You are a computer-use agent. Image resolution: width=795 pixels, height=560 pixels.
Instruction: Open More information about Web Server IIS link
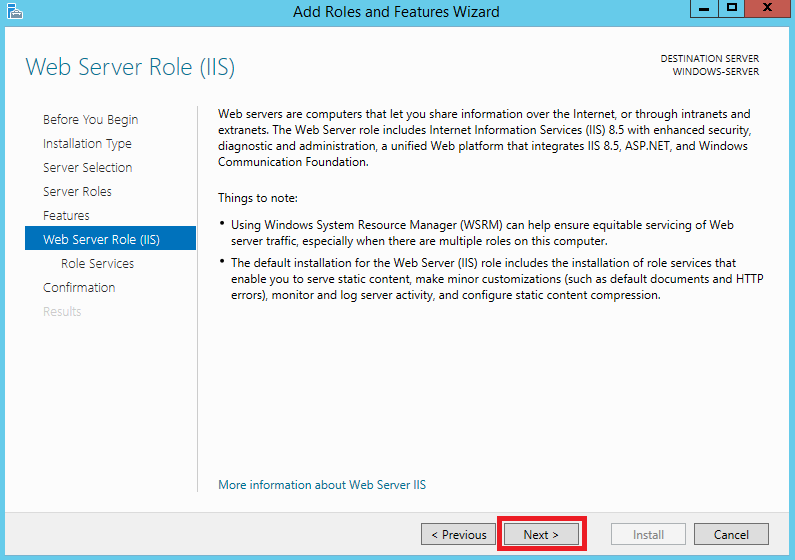(322, 485)
